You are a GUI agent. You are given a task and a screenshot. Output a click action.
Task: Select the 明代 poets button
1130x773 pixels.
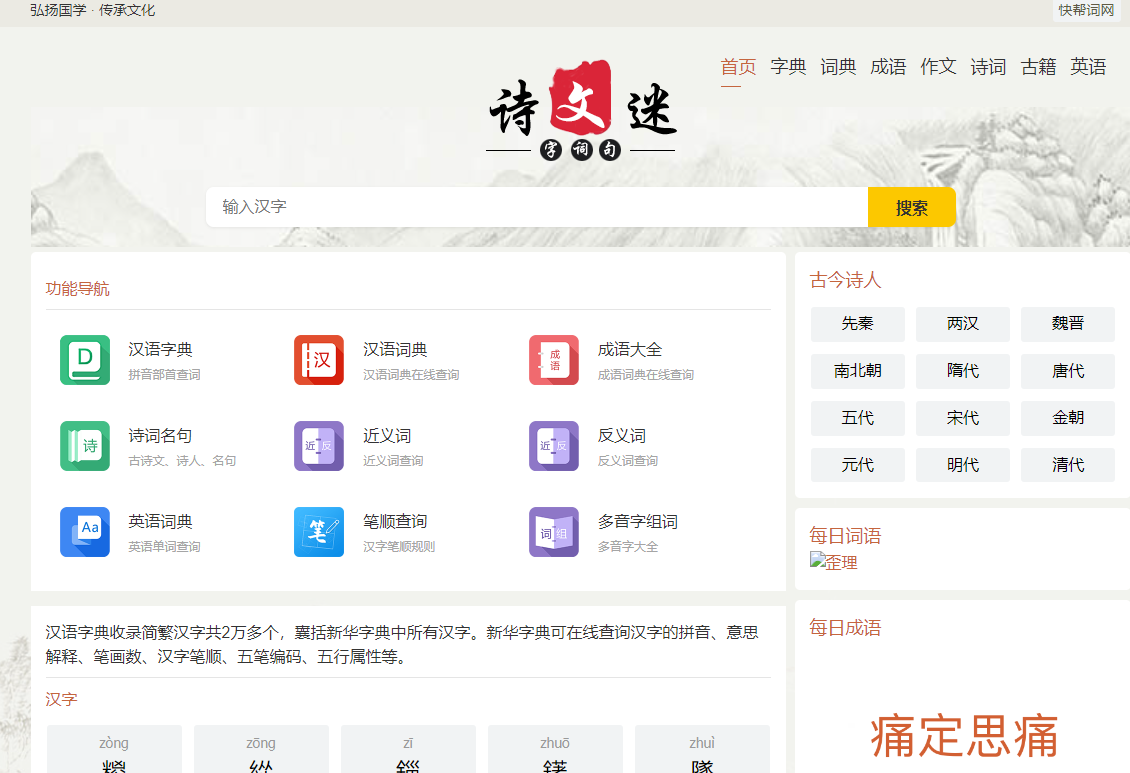(963, 465)
